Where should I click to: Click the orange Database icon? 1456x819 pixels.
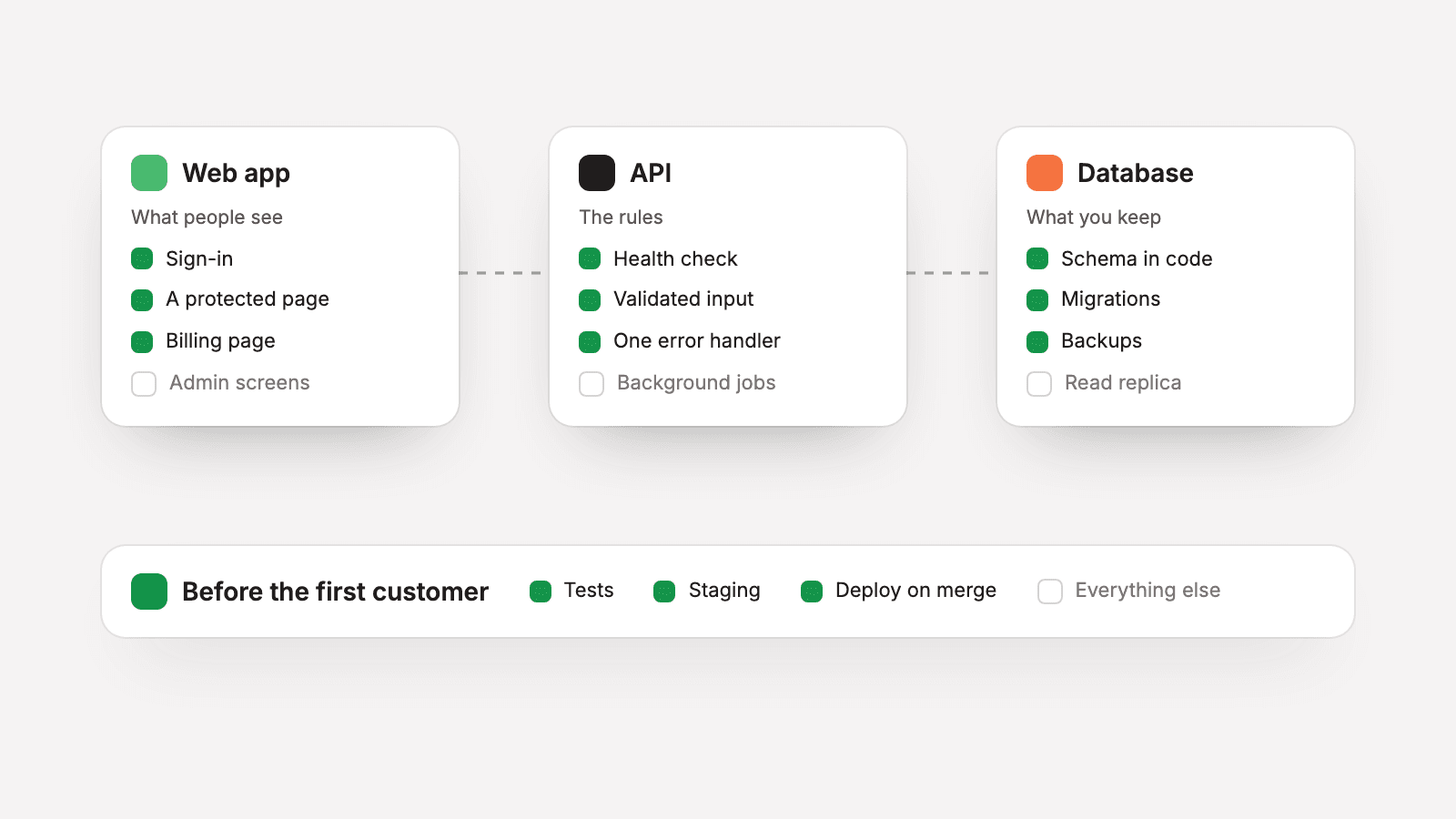point(1045,173)
